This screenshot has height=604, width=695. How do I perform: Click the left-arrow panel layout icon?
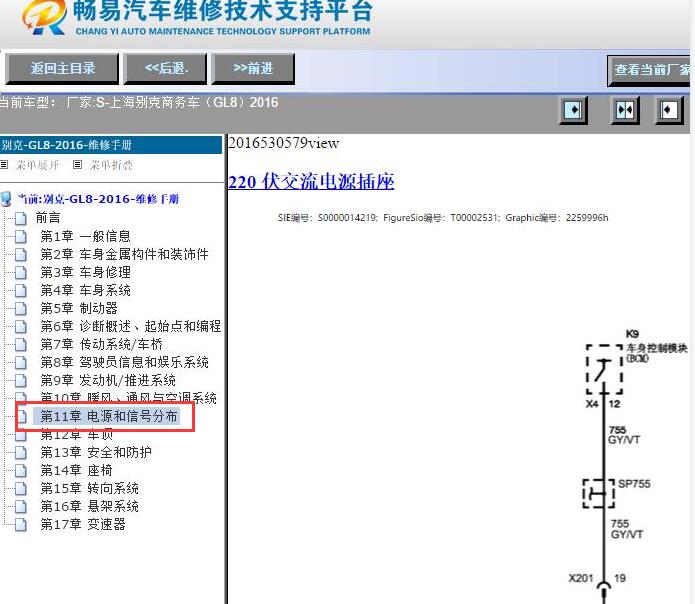point(669,110)
